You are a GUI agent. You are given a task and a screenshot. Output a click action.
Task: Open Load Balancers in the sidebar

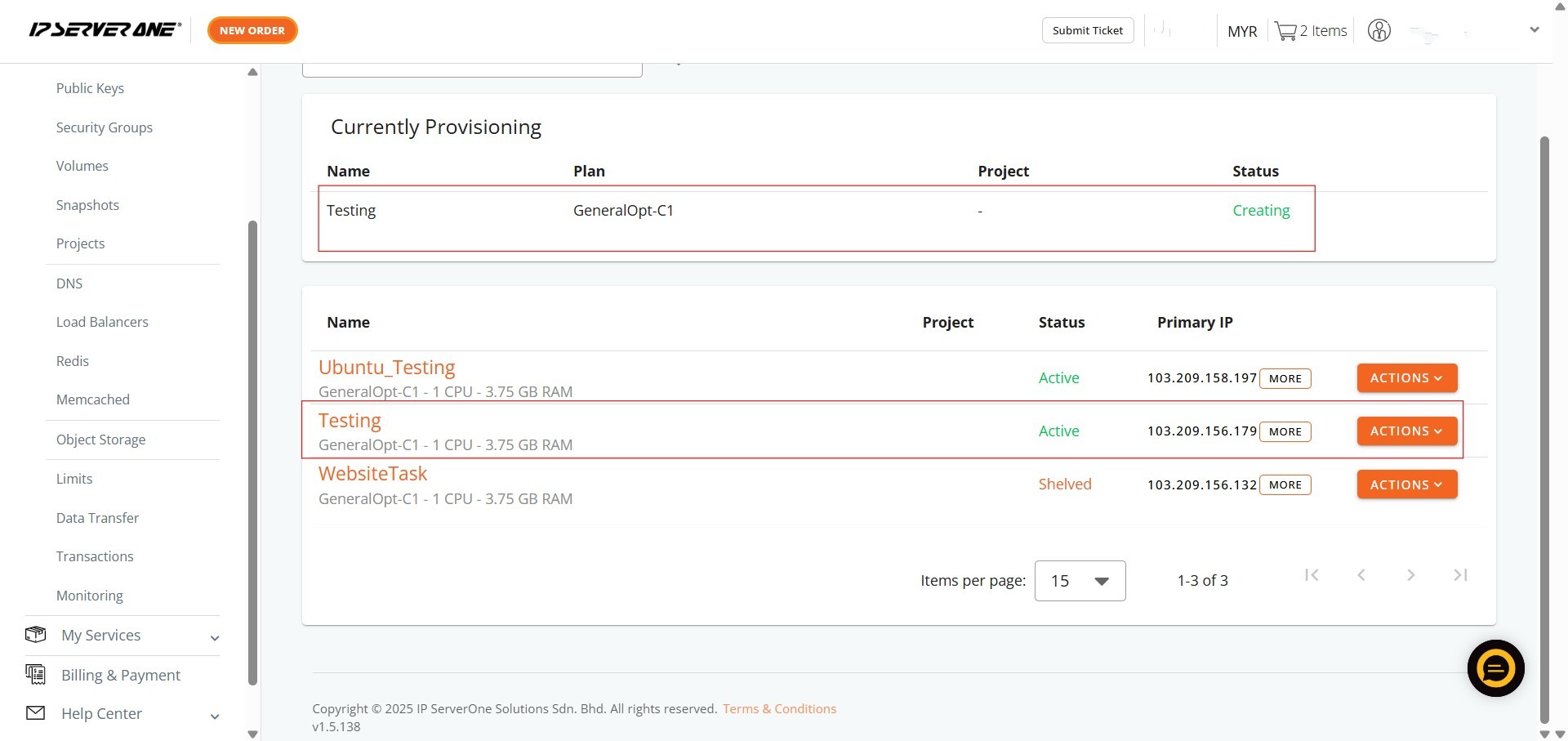click(x=102, y=322)
